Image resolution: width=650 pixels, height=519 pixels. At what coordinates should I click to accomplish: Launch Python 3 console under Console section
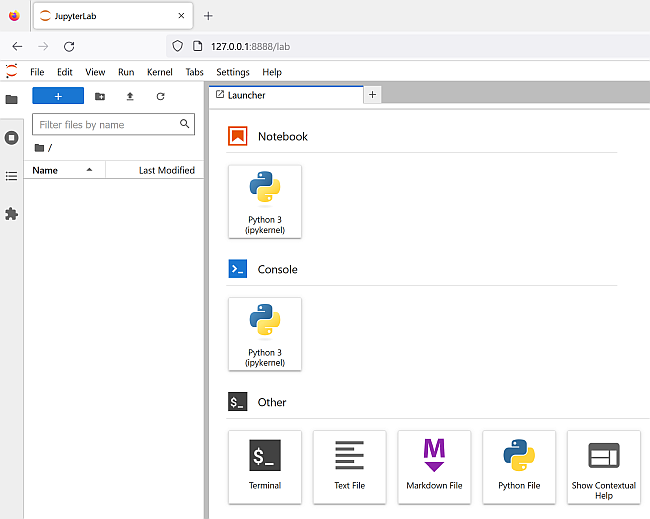click(265, 334)
